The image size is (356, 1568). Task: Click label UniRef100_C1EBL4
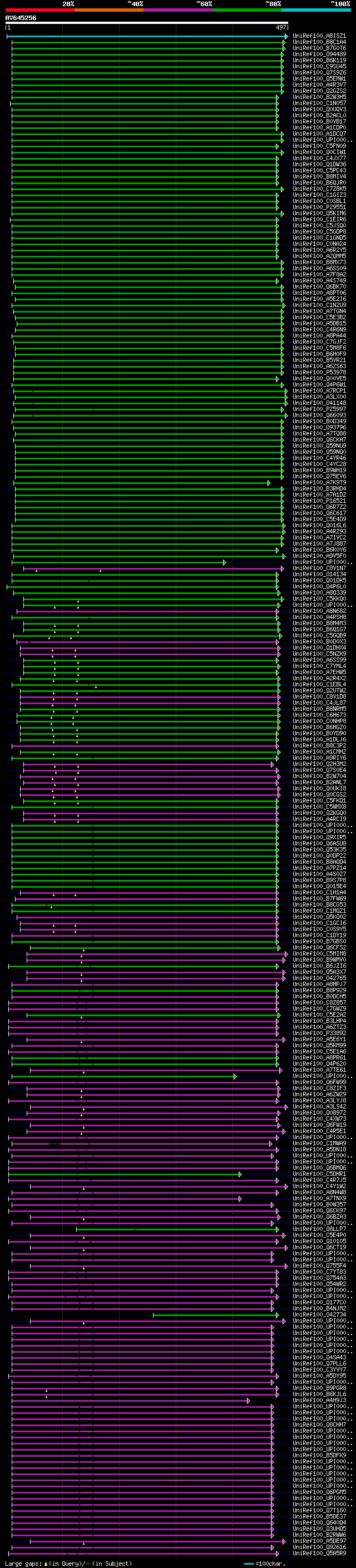tap(319, 684)
